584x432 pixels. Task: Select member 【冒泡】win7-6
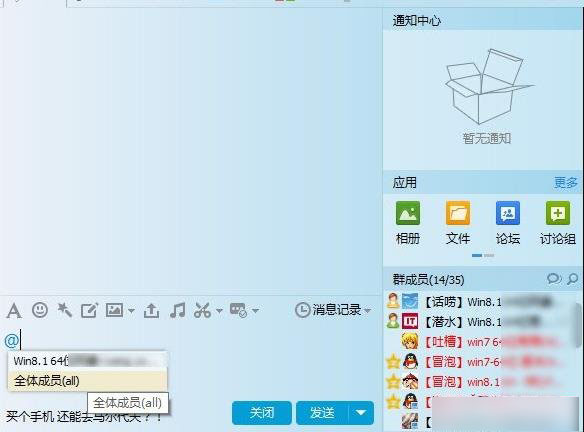tap(481, 362)
